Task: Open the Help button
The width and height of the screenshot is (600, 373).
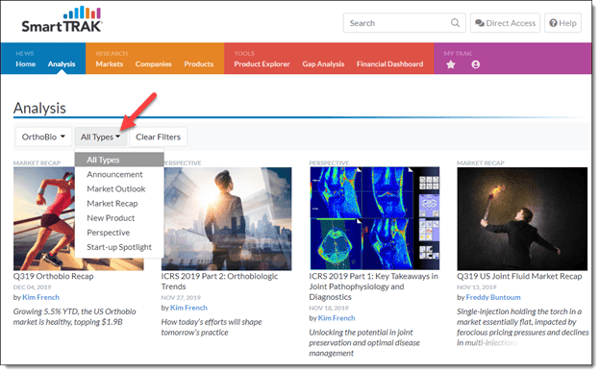Action: 563,23
